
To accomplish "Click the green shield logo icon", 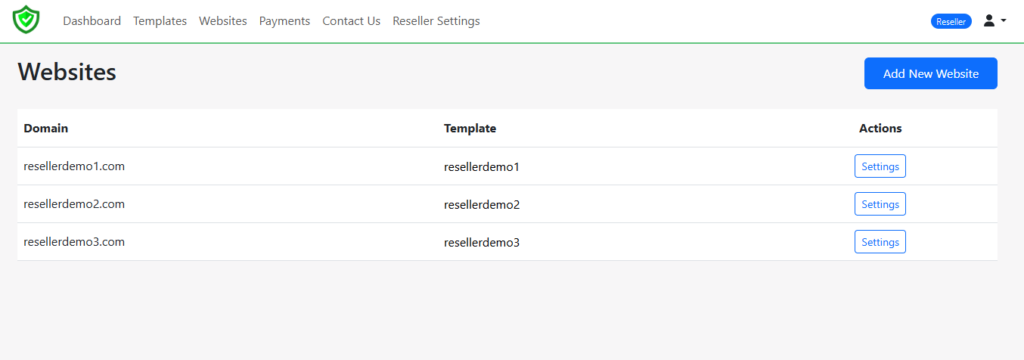I will [26, 20].
